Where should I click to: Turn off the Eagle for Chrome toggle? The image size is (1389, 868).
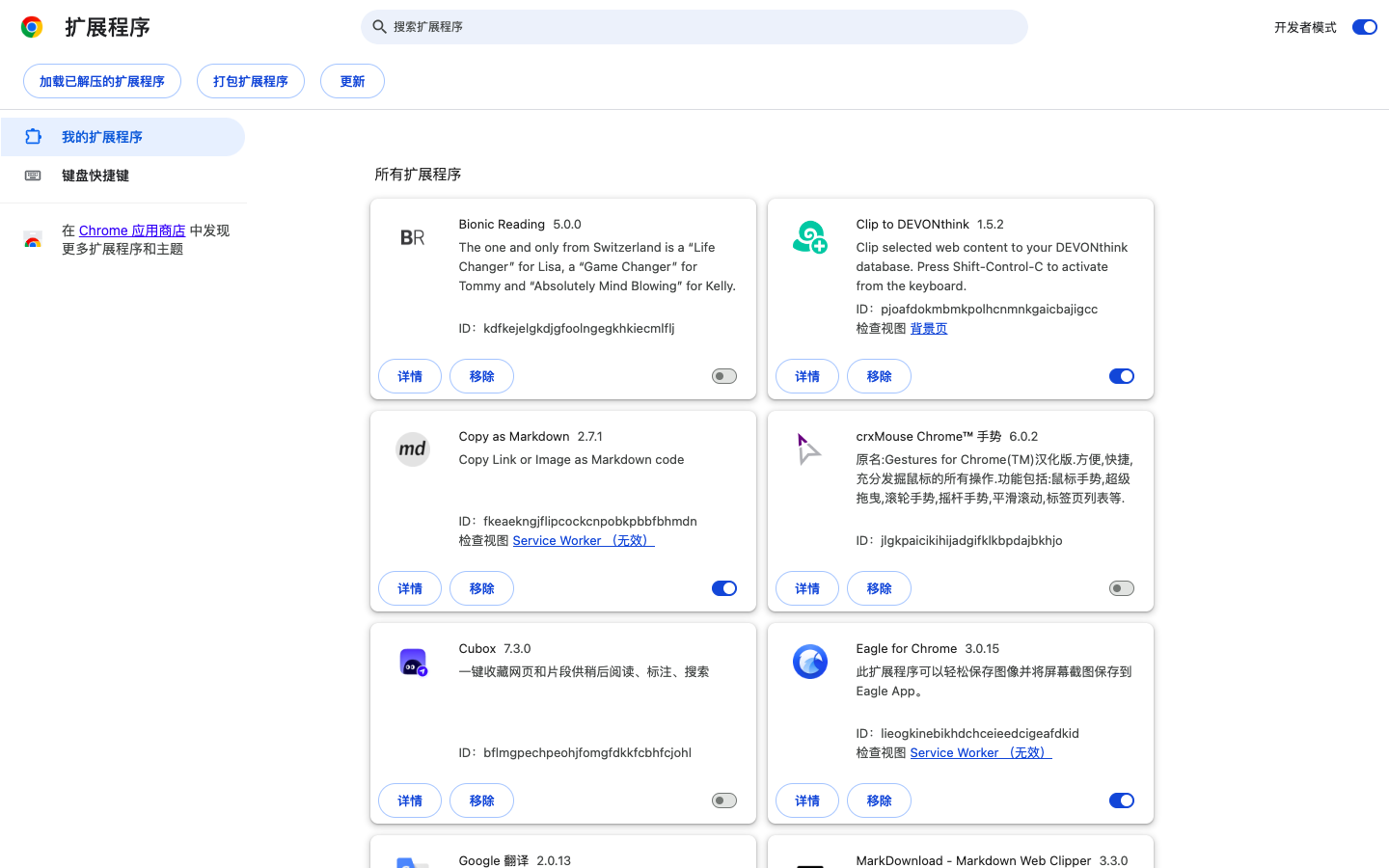pyautogui.click(x=1121, y=800)
